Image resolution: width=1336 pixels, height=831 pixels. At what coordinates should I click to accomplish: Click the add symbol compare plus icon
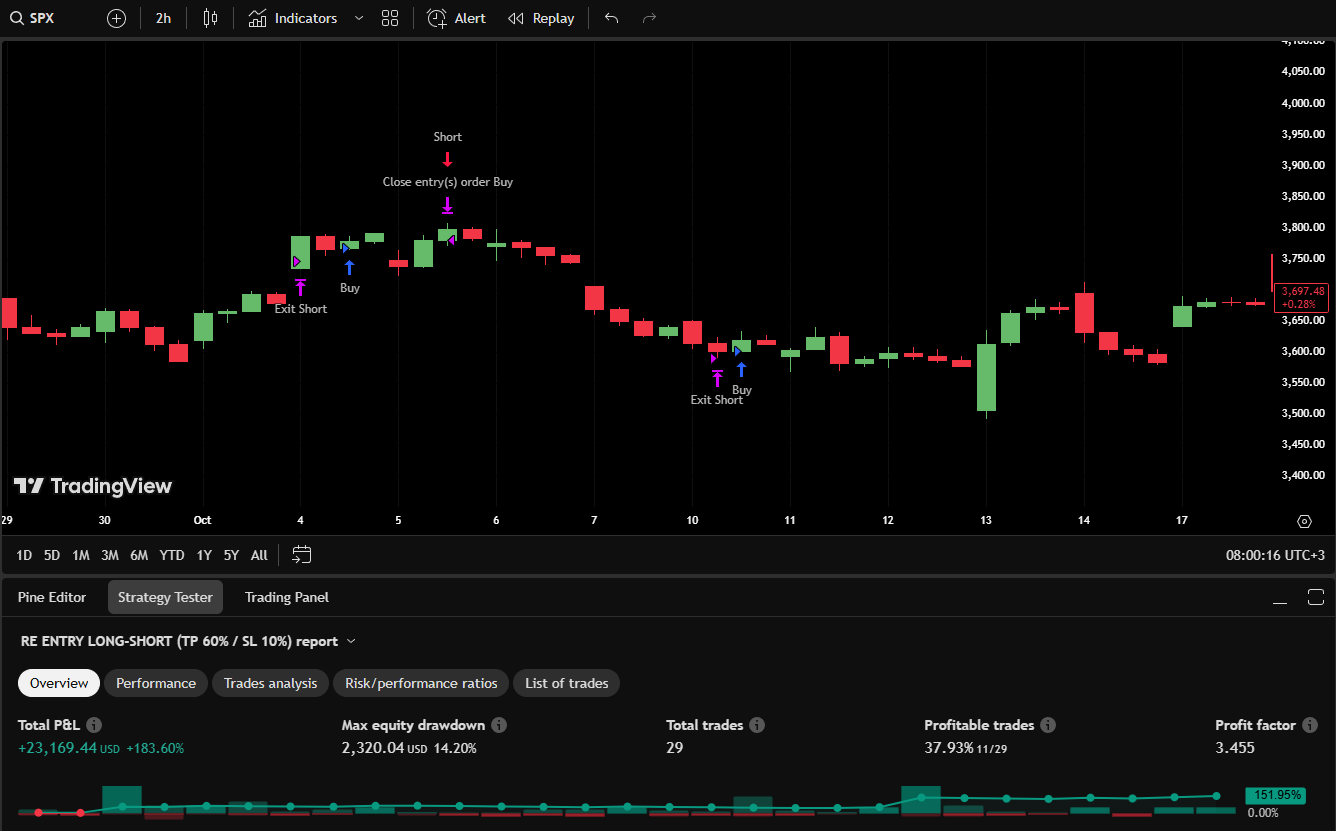tap(116, 18)
